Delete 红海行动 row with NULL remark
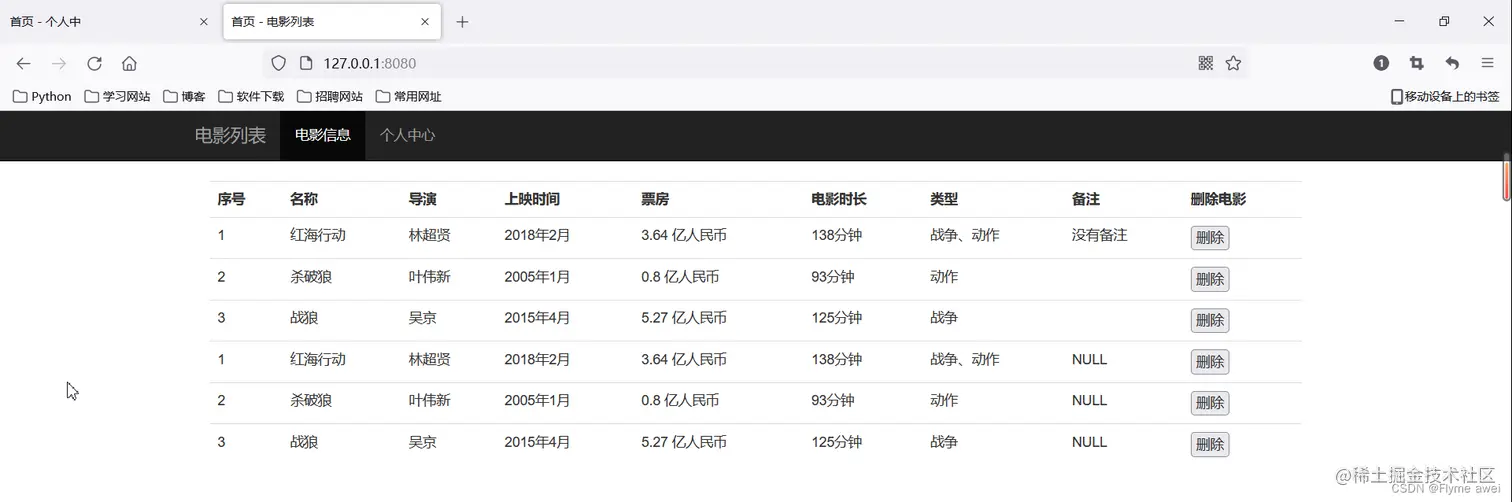The height and width of the screenshot is (502, 1512). [x=1210, y=362]
